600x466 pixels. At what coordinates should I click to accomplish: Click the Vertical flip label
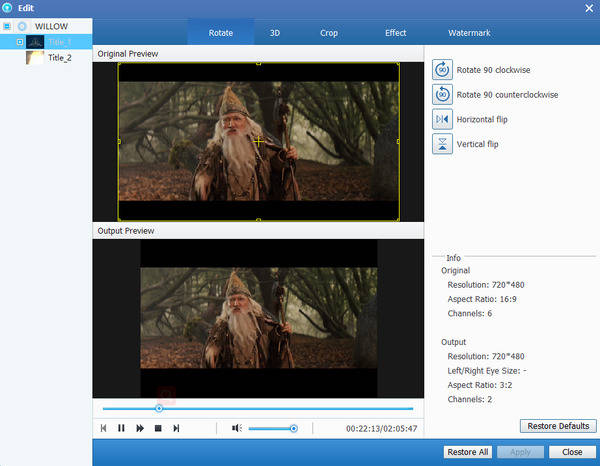[x=477, y=144]
